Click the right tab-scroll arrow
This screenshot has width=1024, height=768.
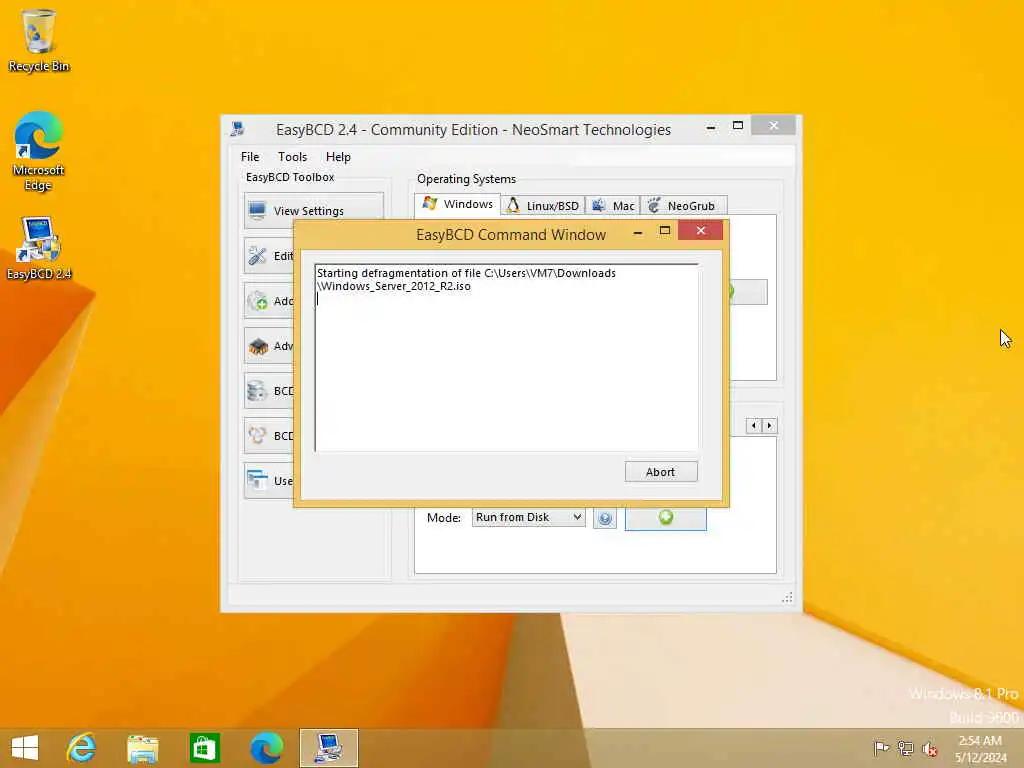(769, 426)
